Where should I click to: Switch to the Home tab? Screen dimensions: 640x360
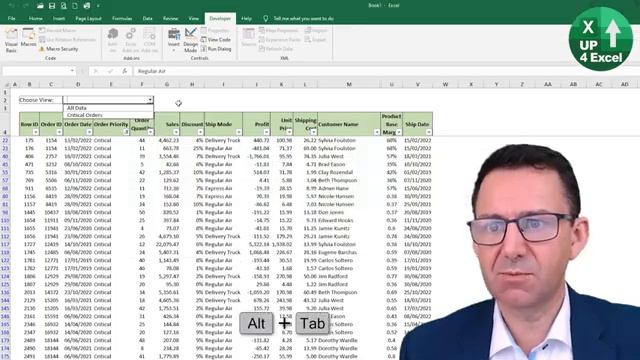point(36,18)
